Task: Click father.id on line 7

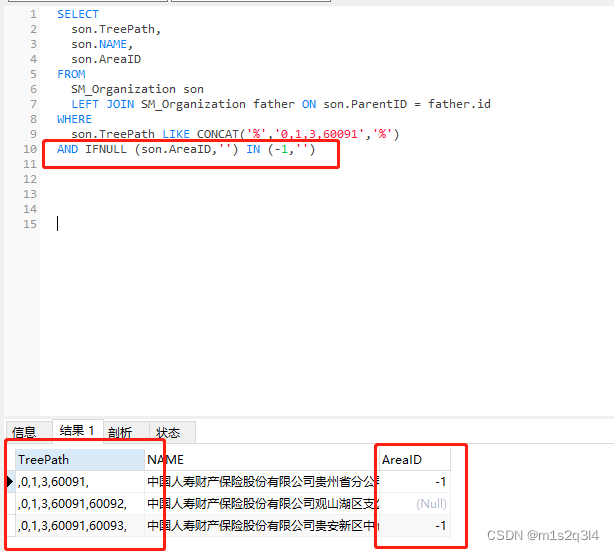Action: click(x=459, y=104)
